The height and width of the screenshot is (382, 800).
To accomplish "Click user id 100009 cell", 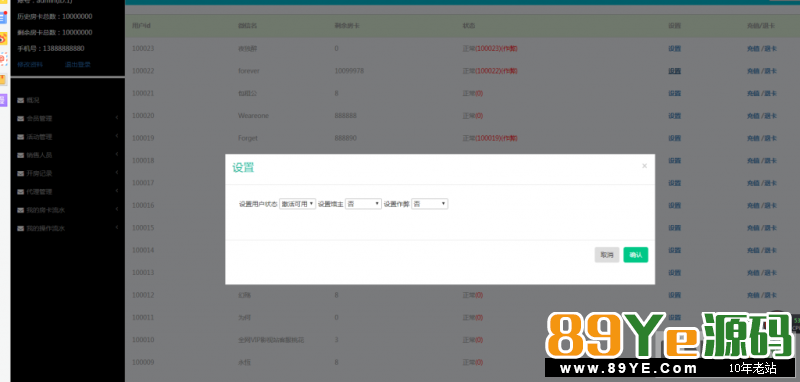I will [x=143, y=362].
